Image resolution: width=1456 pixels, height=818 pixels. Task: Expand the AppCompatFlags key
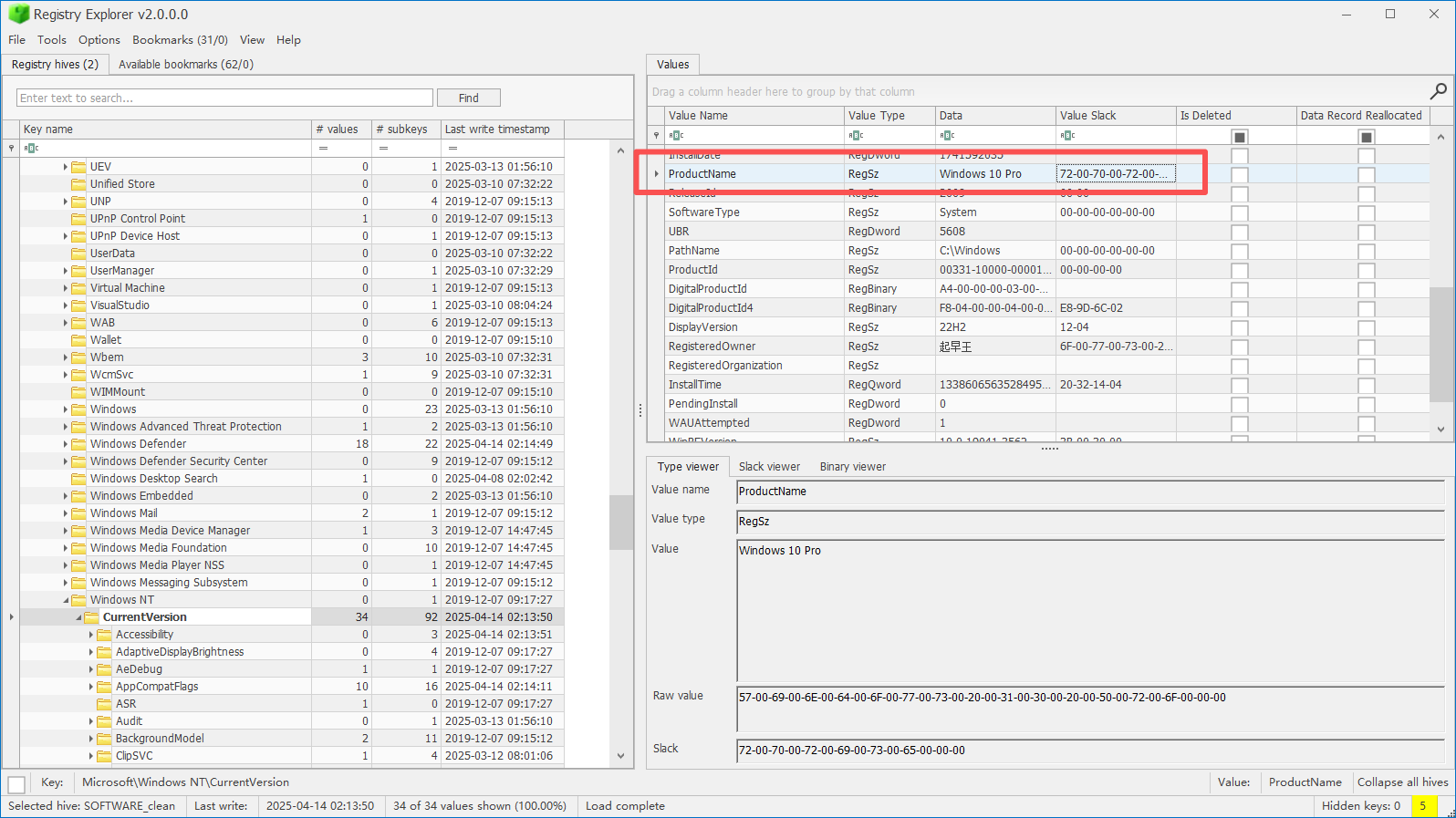click(x=91, y=687)
